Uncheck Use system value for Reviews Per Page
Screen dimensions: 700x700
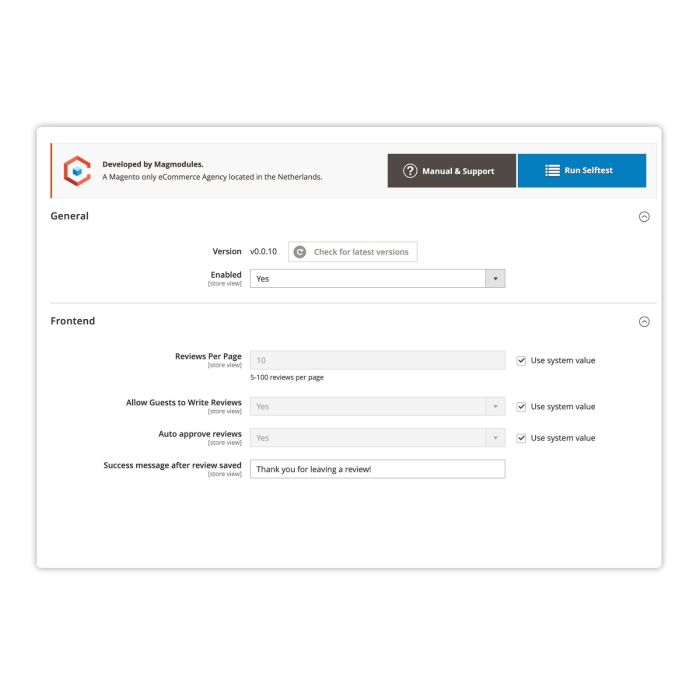click(521, 361)
